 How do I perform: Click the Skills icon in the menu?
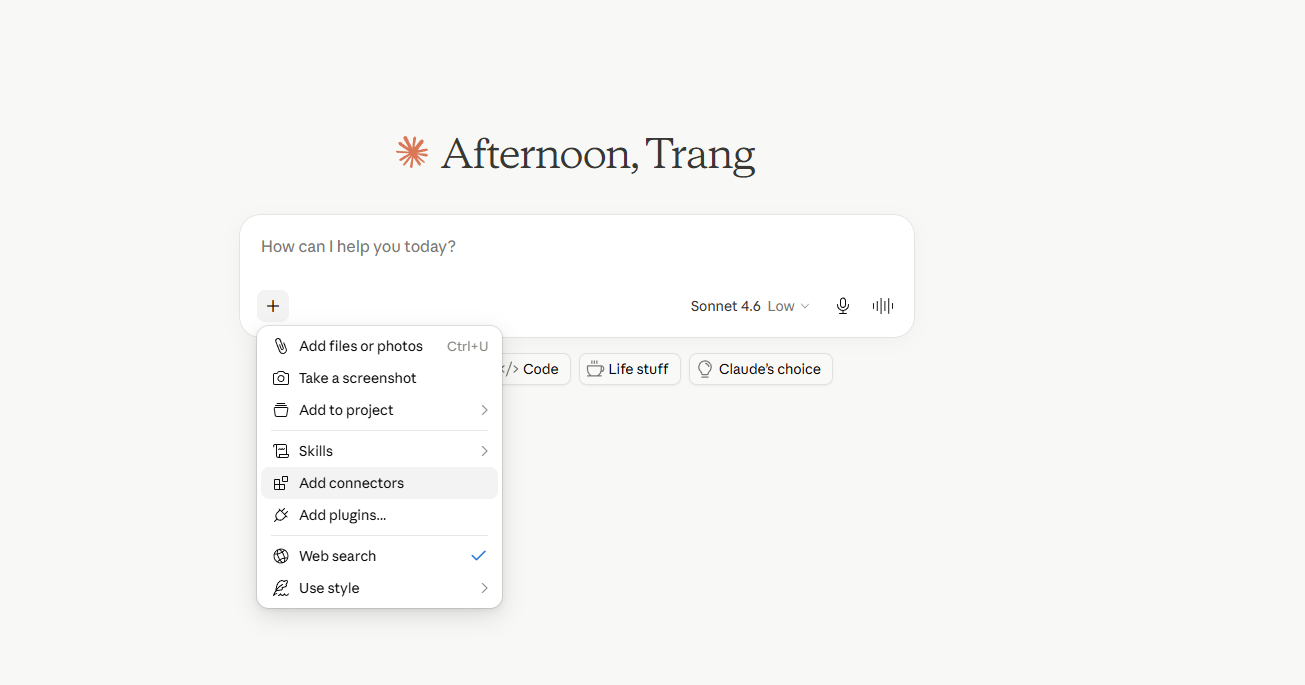(x=281, y=451)
